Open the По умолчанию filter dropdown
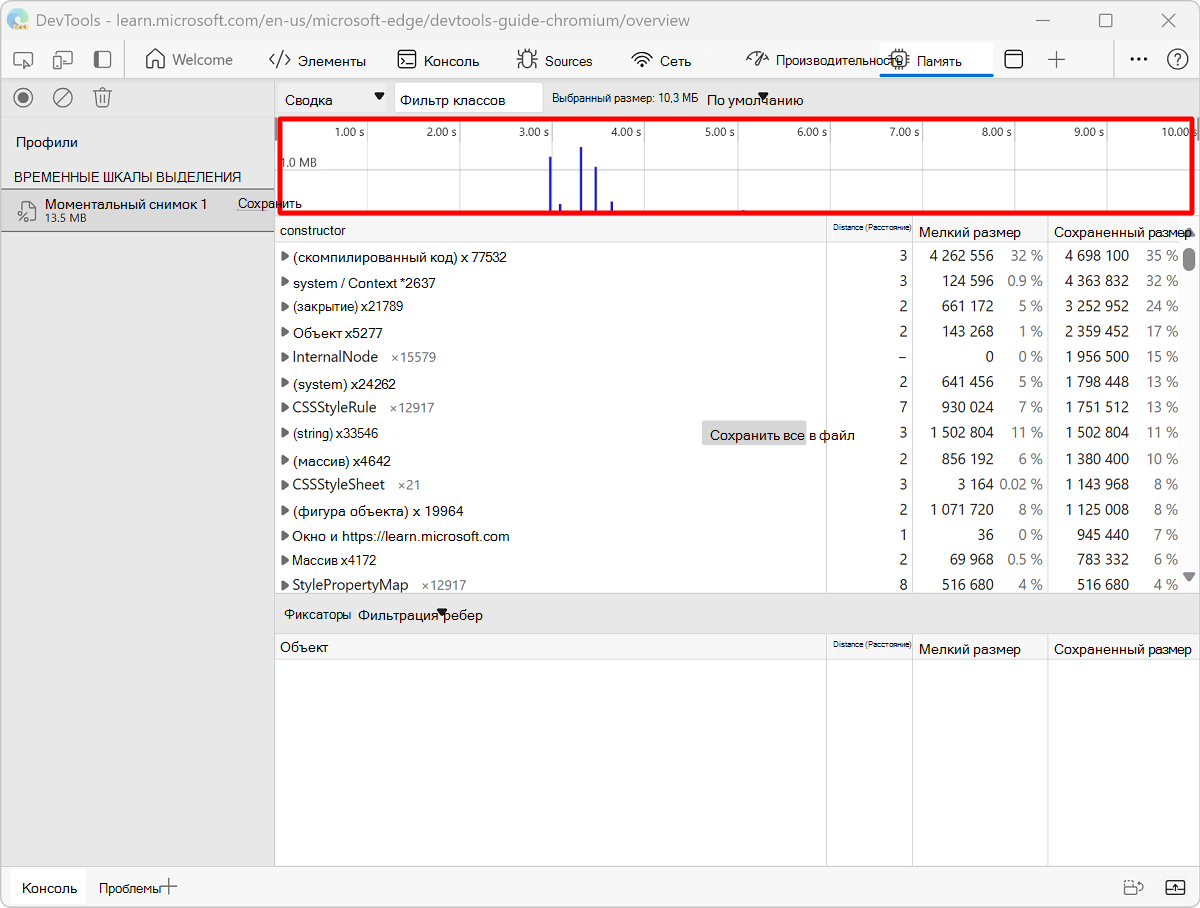1200x908 pixels. pos(754,99)
